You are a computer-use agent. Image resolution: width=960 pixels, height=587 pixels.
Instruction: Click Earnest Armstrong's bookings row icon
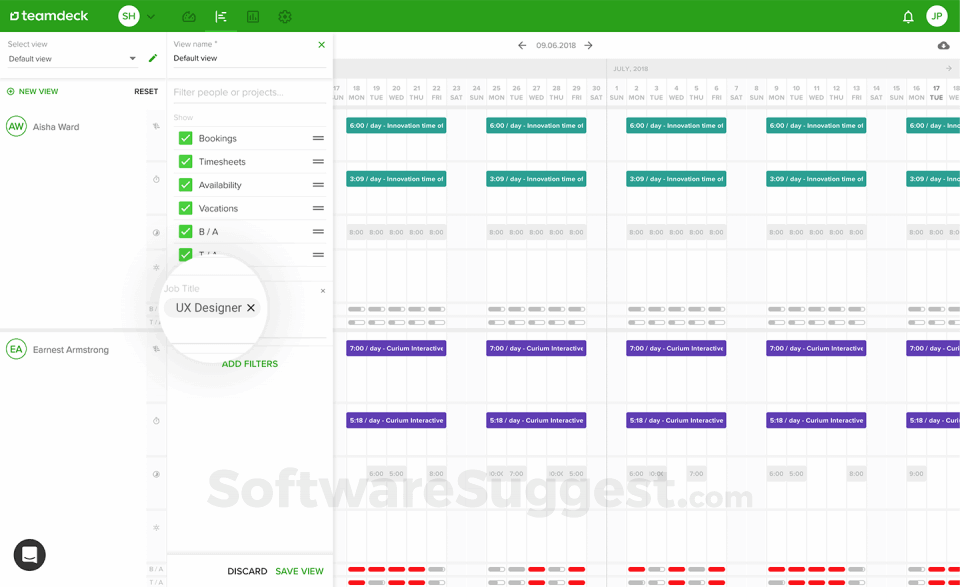tap(156, 349)
